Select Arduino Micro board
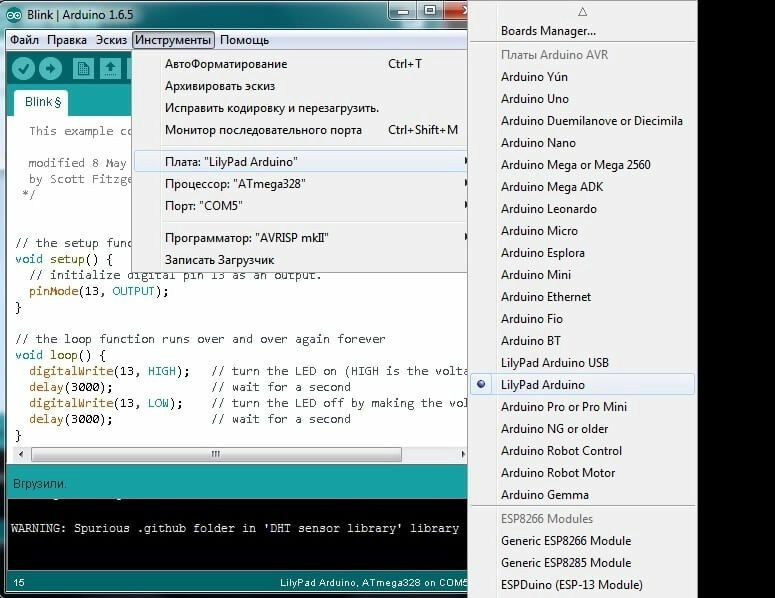 (x=583, y=231)
